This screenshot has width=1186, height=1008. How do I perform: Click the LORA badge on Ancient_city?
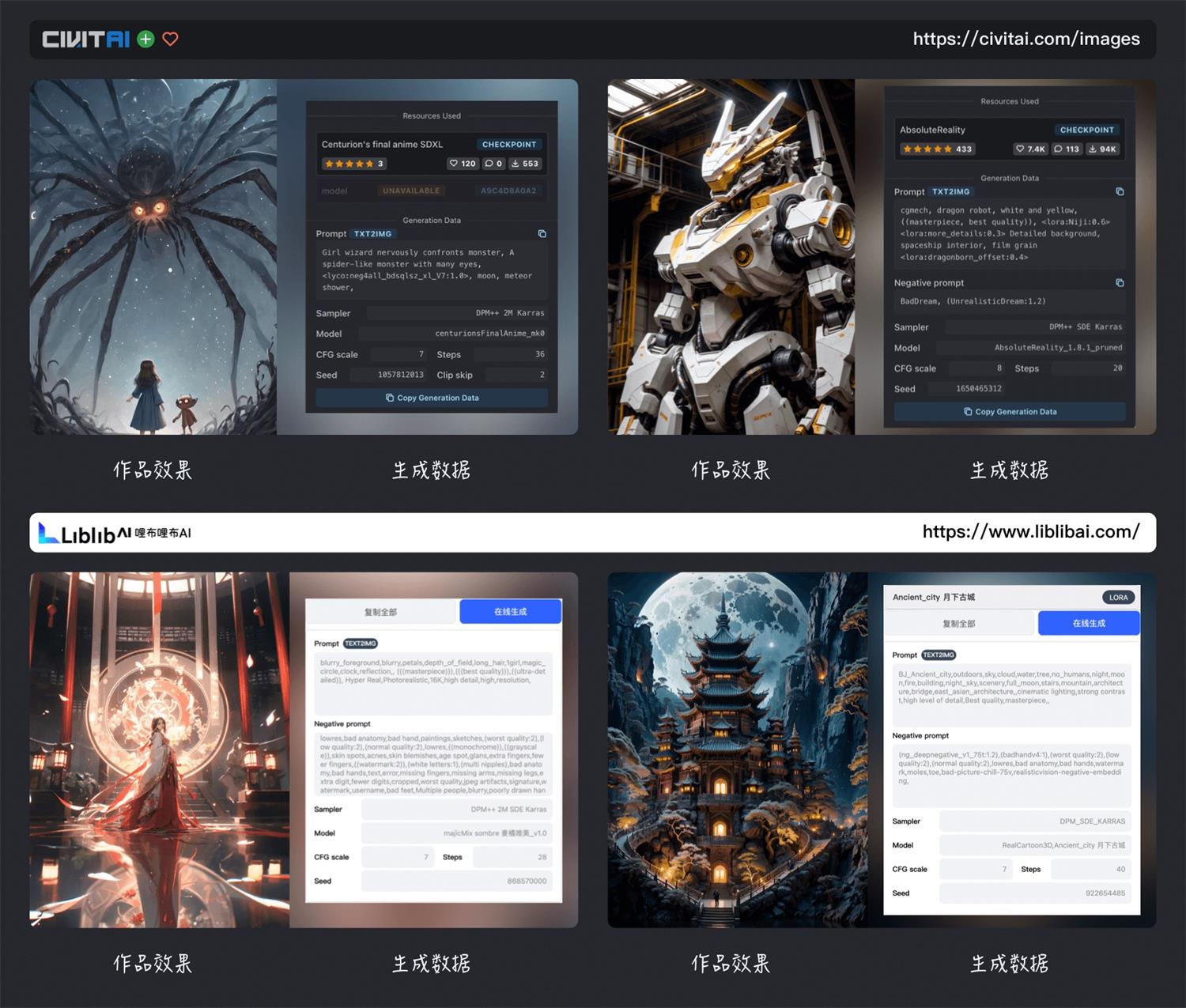click(1118, 598)
